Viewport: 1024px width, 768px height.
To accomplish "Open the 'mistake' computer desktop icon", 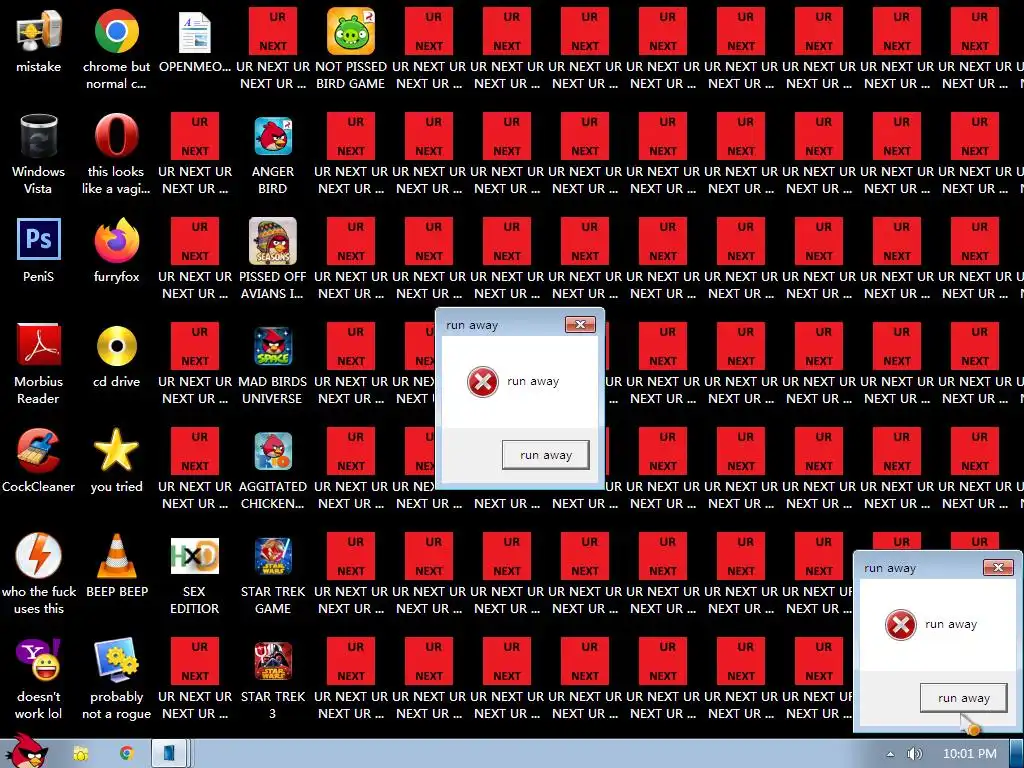I will (x=39, y=31).
